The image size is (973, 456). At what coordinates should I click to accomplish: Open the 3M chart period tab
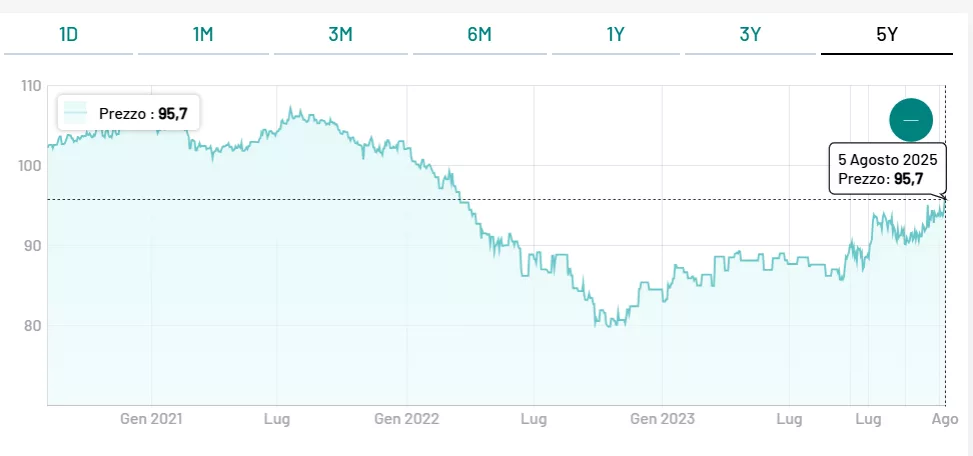(x=340, y=34)
